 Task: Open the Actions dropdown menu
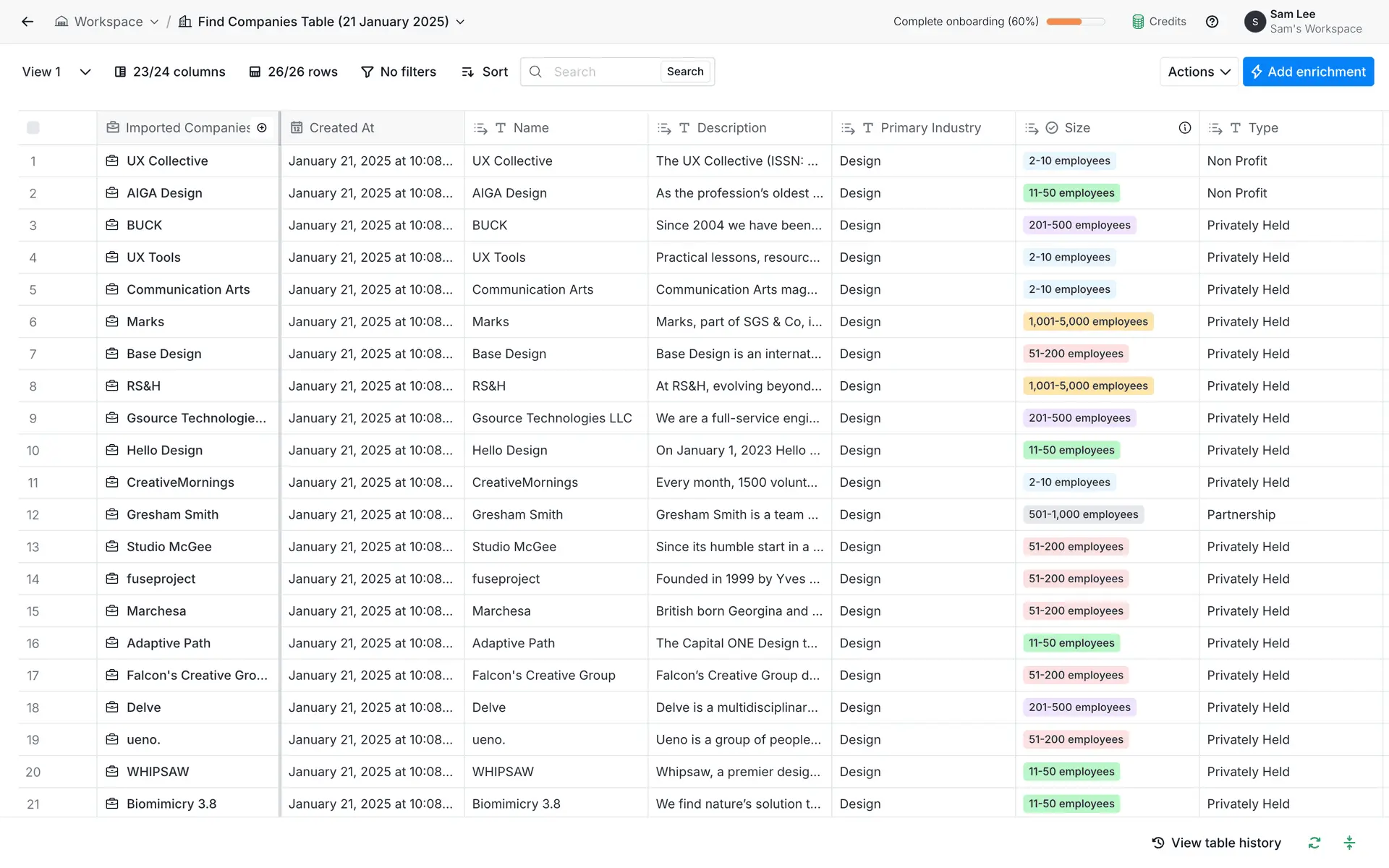pyautogui.click(x=1198, y=72)
